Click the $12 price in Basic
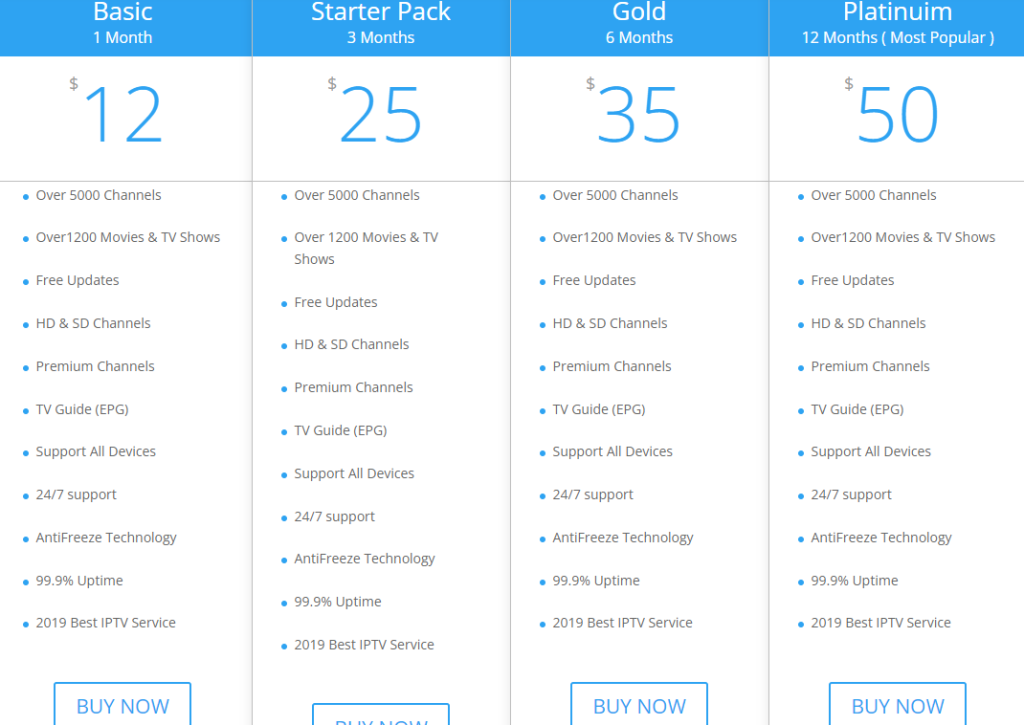Viewport: 1024px width, 725px height. pyautogui.click(x=122, y=115)
